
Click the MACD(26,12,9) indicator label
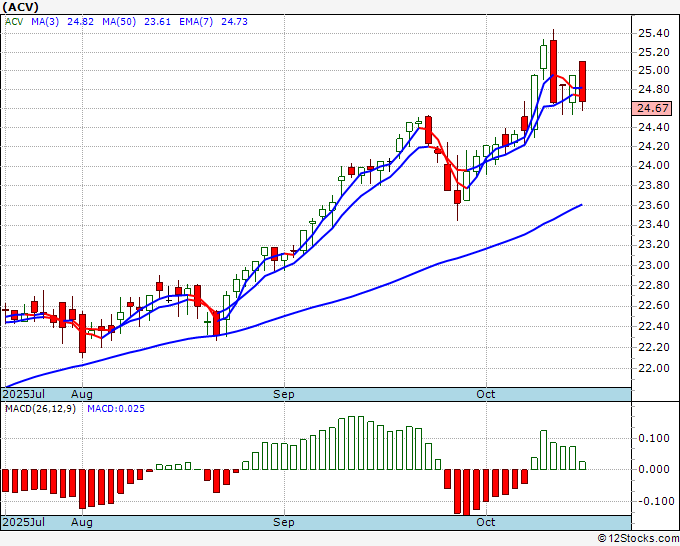pyautogui.click(x=40, y=409)
